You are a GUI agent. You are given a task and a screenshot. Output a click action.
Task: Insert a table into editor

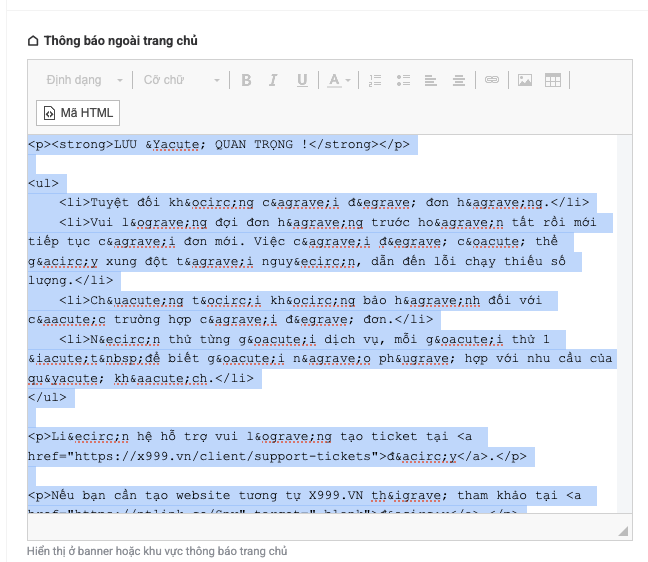coord(552,80)
